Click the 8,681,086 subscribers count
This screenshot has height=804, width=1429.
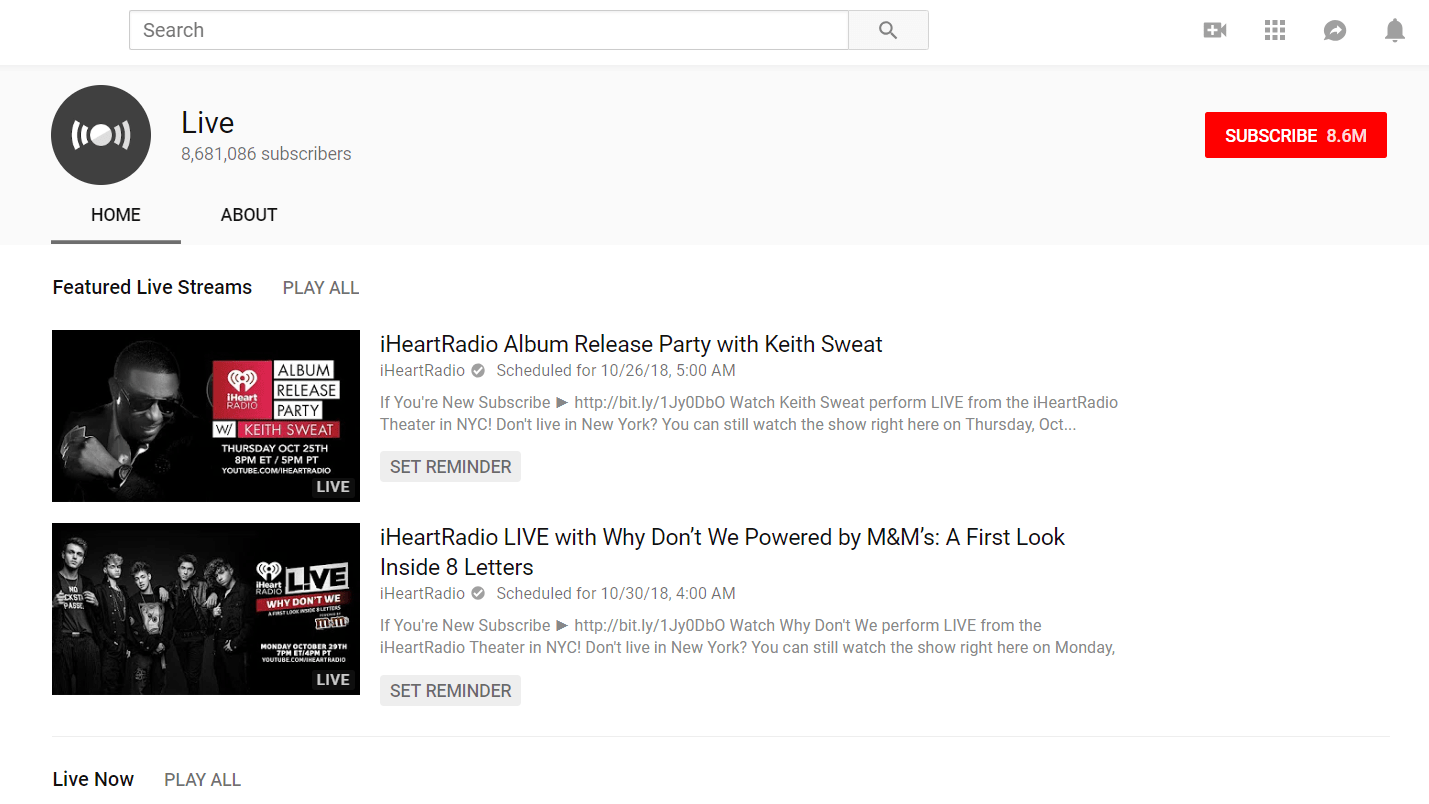coord(266,154)
